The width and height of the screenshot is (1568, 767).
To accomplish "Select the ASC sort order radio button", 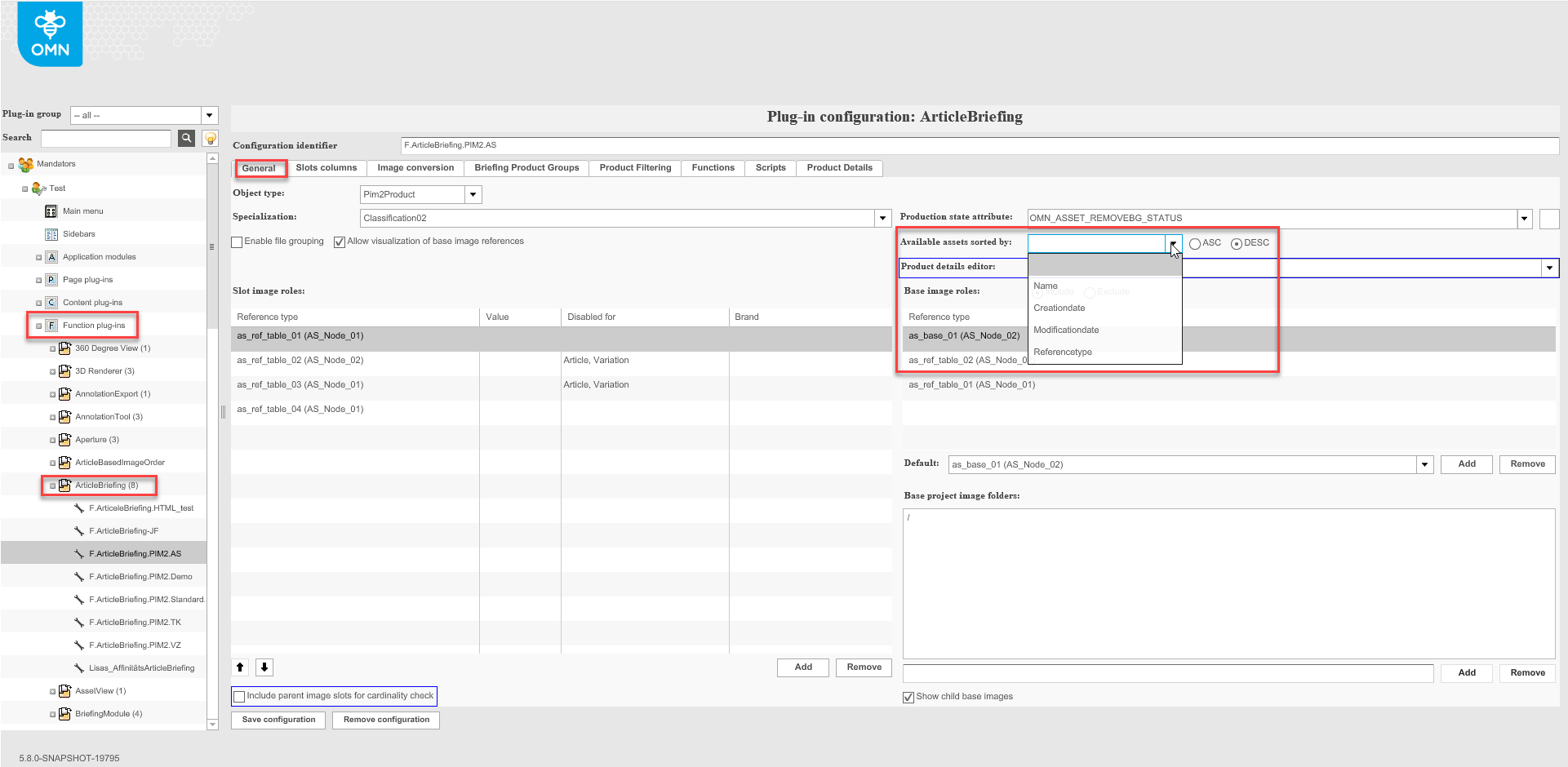I will (x=1194, y=243).
